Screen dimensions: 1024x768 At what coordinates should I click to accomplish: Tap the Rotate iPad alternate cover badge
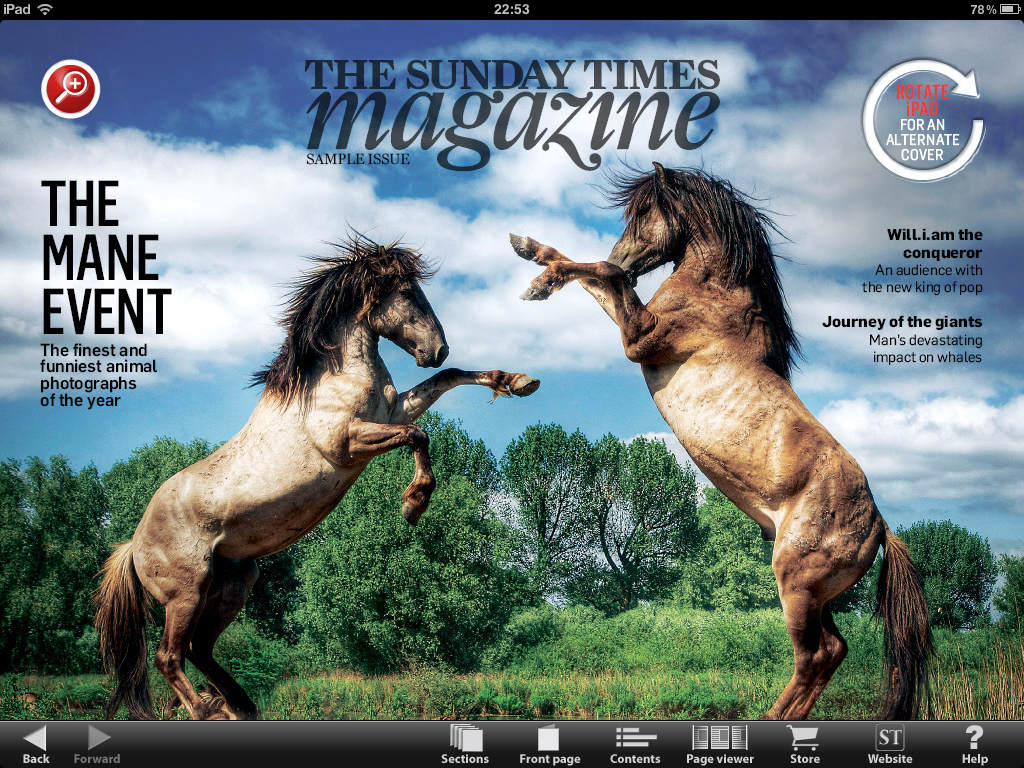(921, 121)
